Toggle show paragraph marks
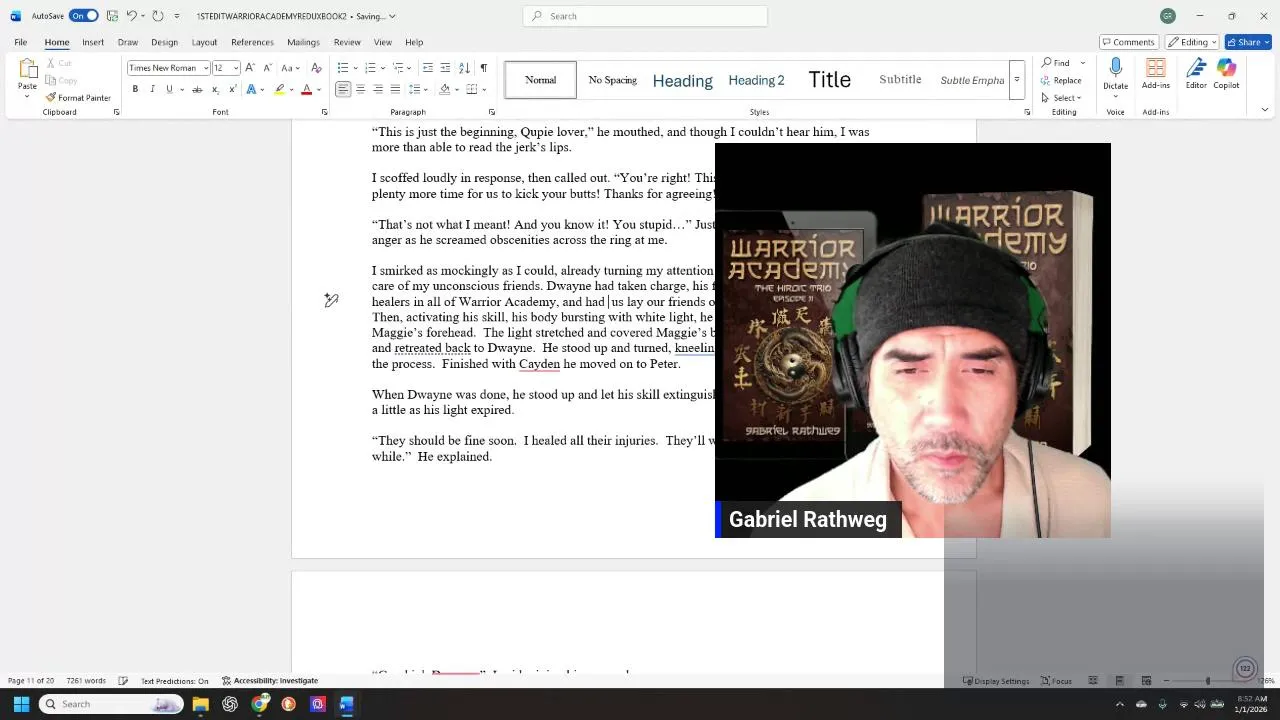1280x720 pixels. (x=484, y=68)
